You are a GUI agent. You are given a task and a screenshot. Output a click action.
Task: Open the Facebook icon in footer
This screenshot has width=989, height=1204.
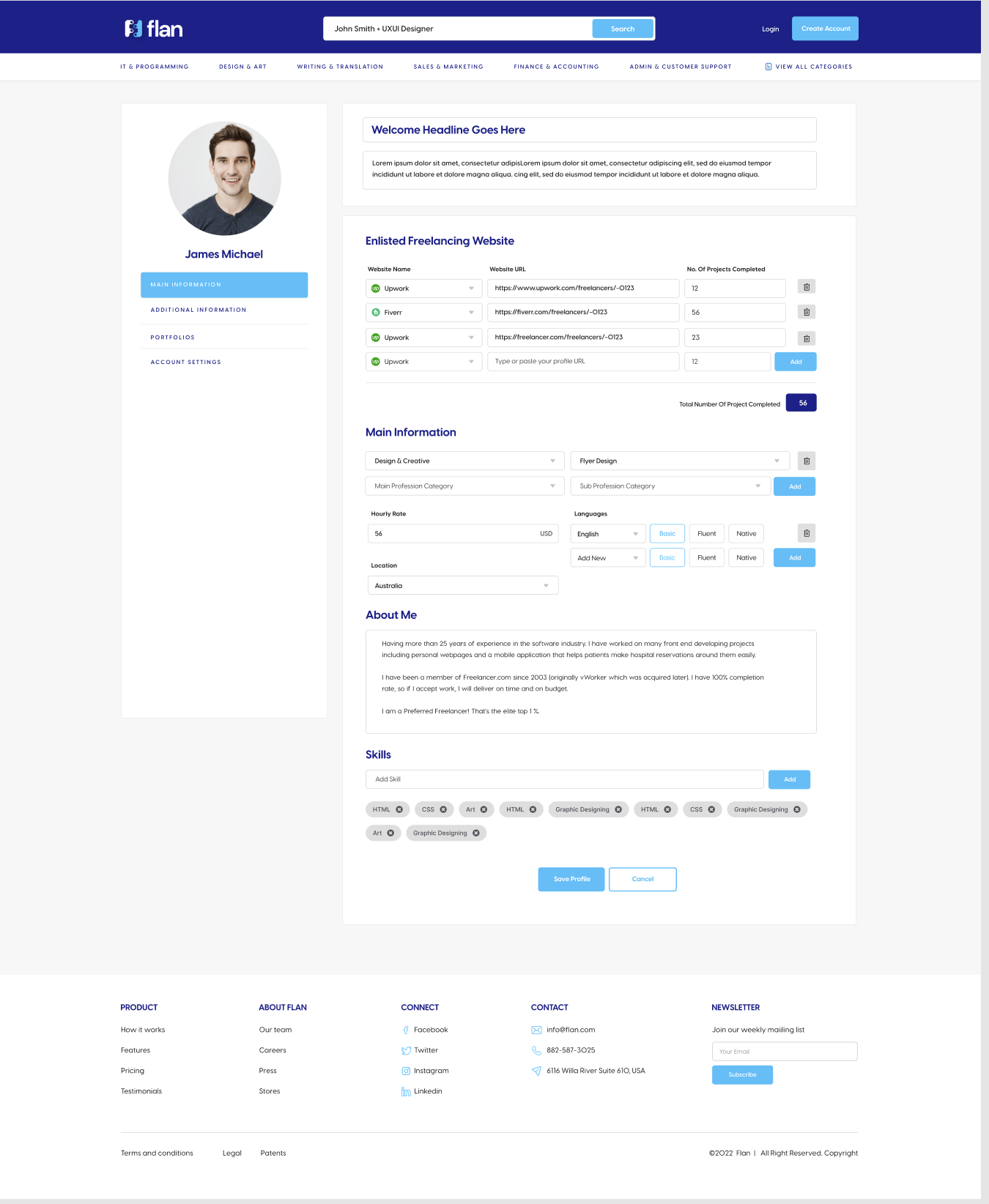point(406,1030)
